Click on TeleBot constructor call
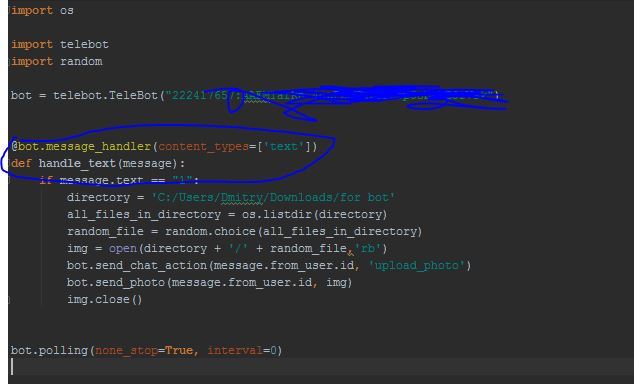634x384 pixels. point(133,95)
